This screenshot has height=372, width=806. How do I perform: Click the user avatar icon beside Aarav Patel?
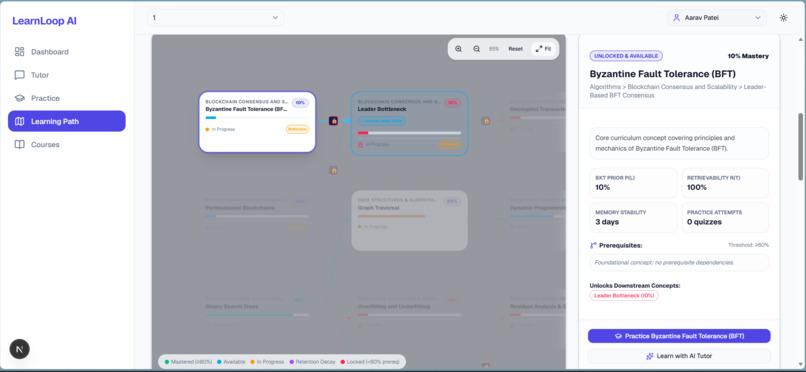676,17
